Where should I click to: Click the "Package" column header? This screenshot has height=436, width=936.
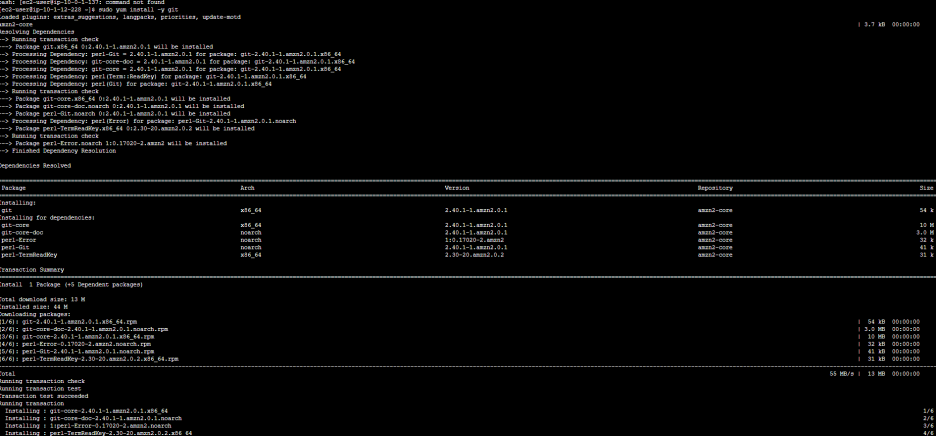[x=14, y=188]
